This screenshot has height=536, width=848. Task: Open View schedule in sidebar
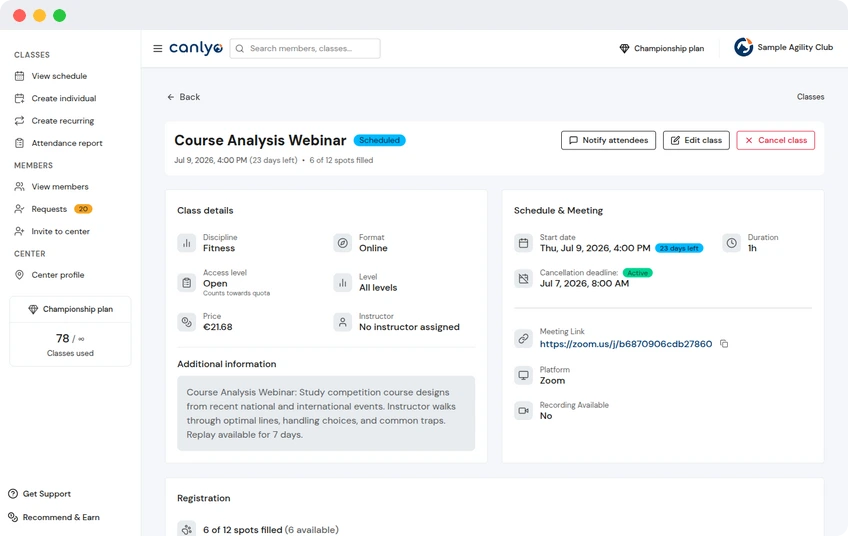click(x=59, y=76)
